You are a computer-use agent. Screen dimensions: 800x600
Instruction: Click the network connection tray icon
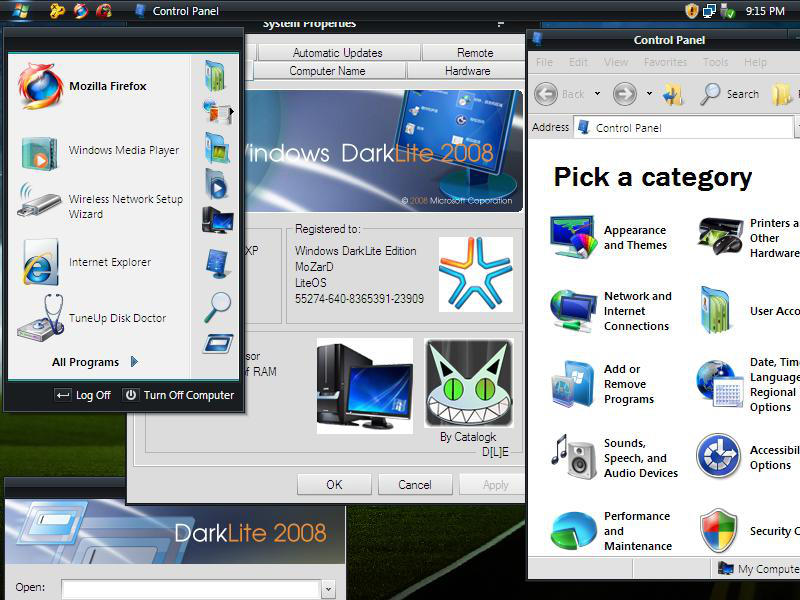pyautogui.click(x=709, y=11)
